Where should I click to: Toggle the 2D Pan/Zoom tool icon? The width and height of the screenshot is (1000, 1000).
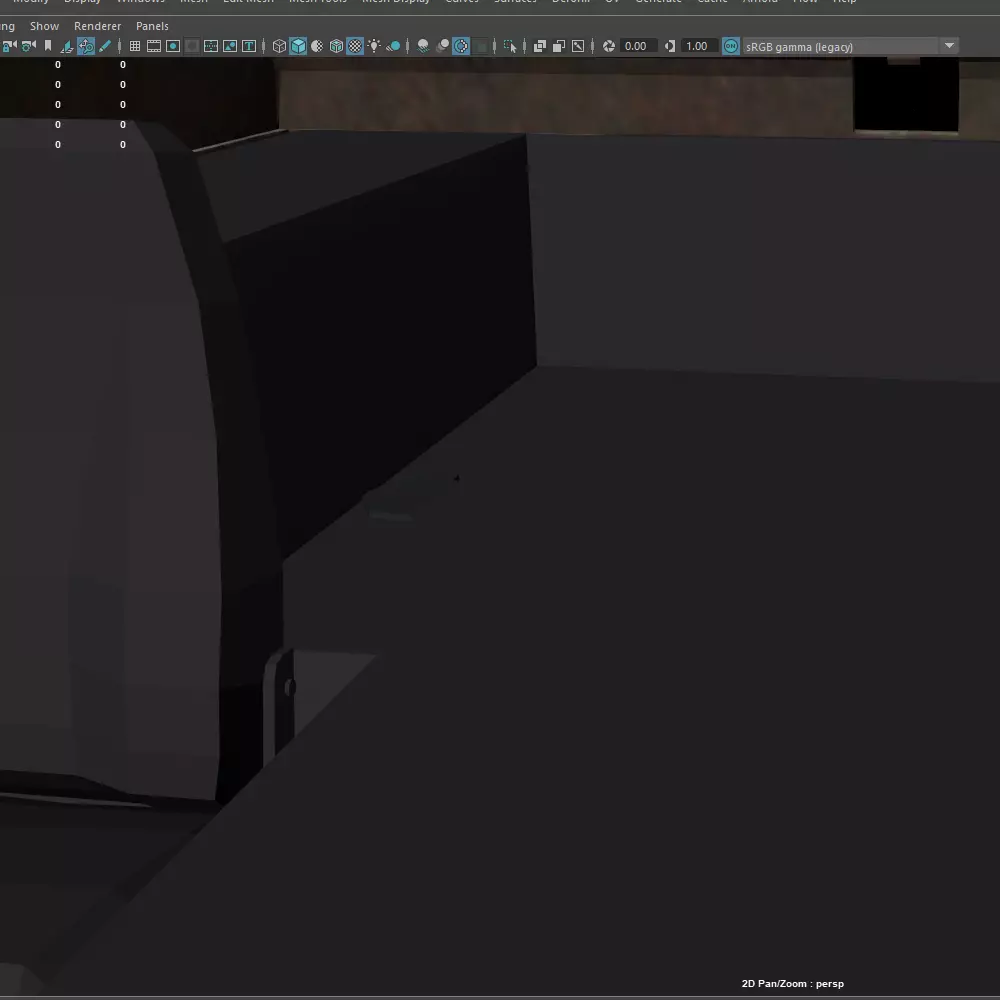click(x=86, y=46)
